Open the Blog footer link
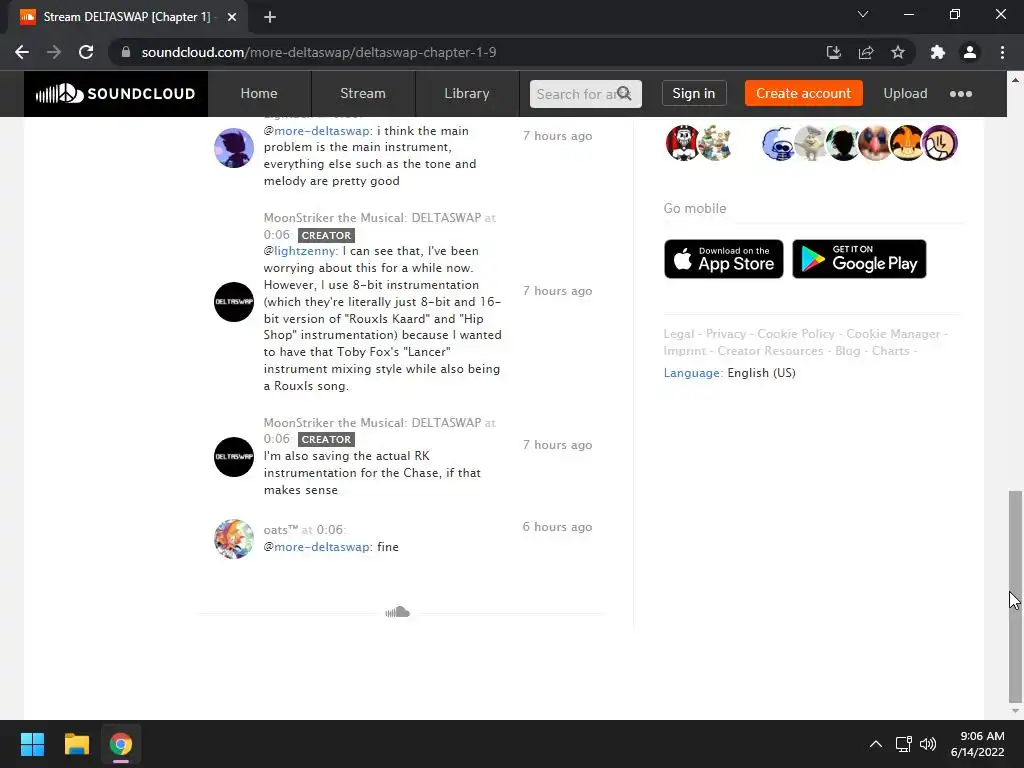 click(x=848, y=351)
